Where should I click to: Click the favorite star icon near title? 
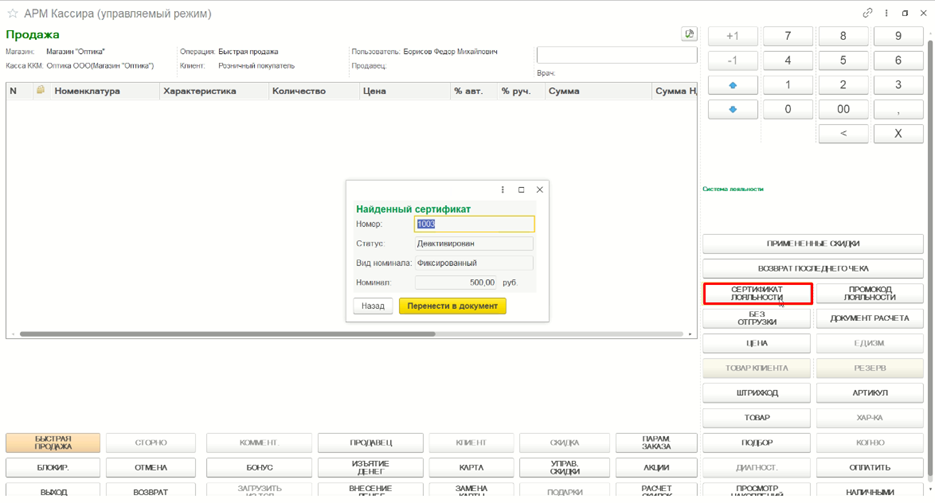12,13
